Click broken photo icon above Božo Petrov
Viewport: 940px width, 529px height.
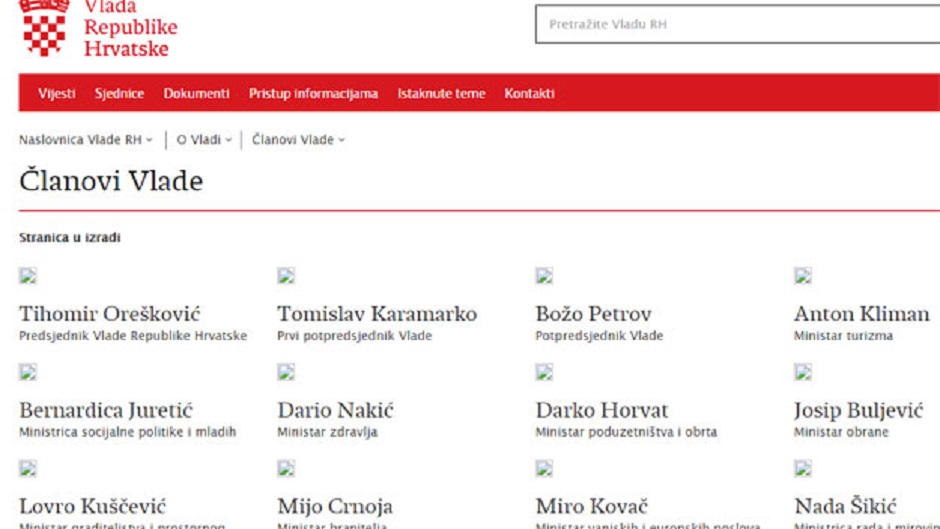pyautogui.click(x=544, y=276)
